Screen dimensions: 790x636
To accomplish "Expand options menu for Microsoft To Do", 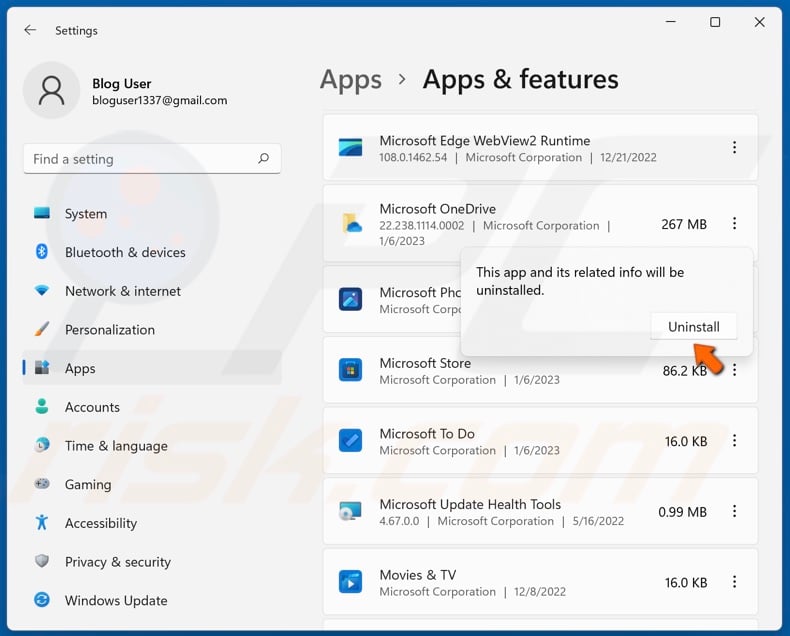I will [x=734, y=441].
